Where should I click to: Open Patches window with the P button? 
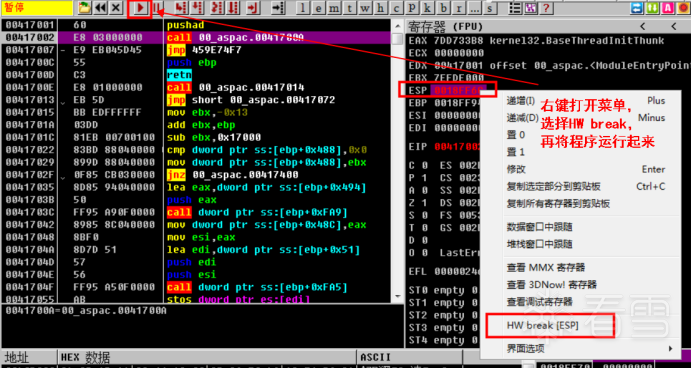(412, 8)
